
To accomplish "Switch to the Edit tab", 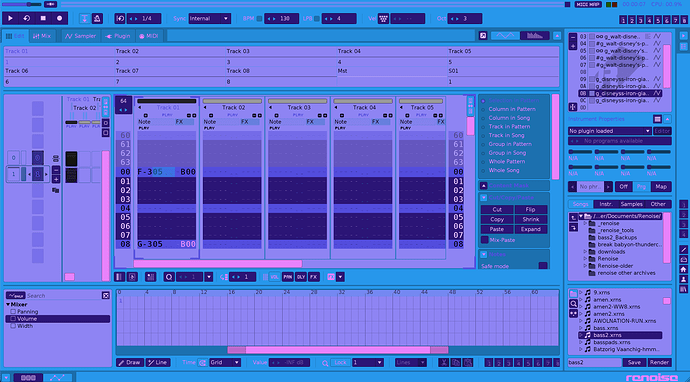I will (x=15, y=36).
